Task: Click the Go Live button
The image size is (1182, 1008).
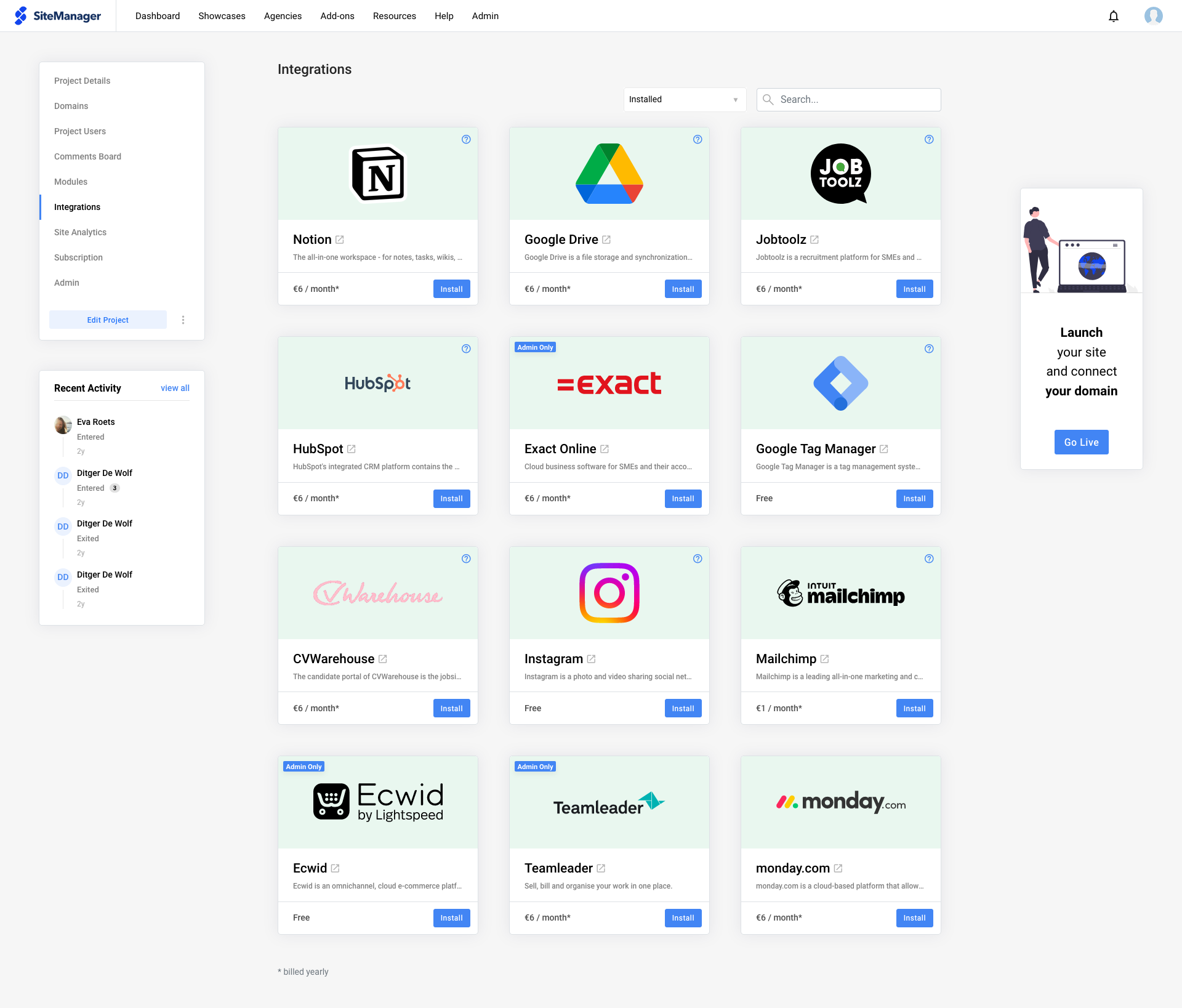Action: [1081, 442]
